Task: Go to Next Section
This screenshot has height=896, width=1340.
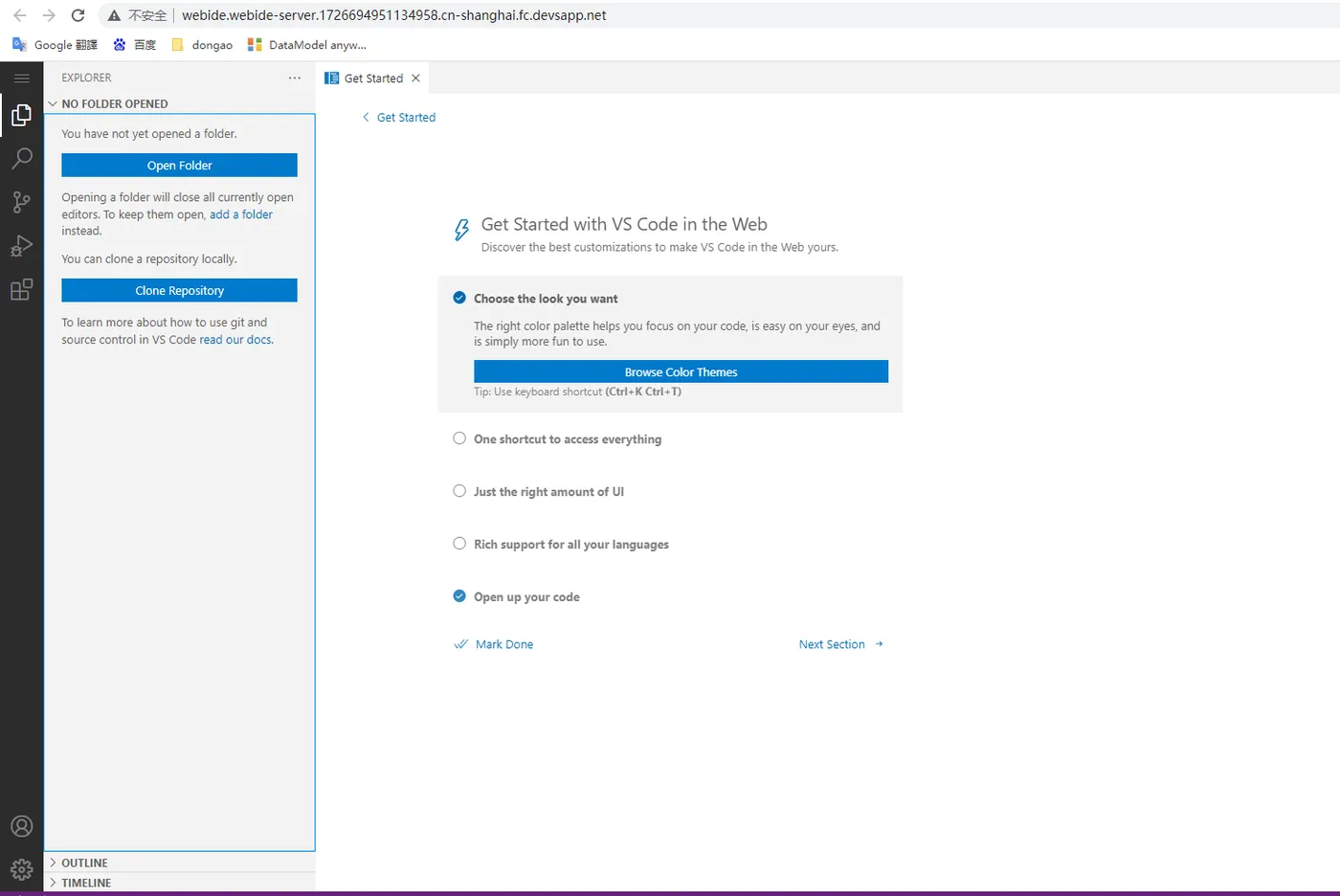Action: point(832,644)
